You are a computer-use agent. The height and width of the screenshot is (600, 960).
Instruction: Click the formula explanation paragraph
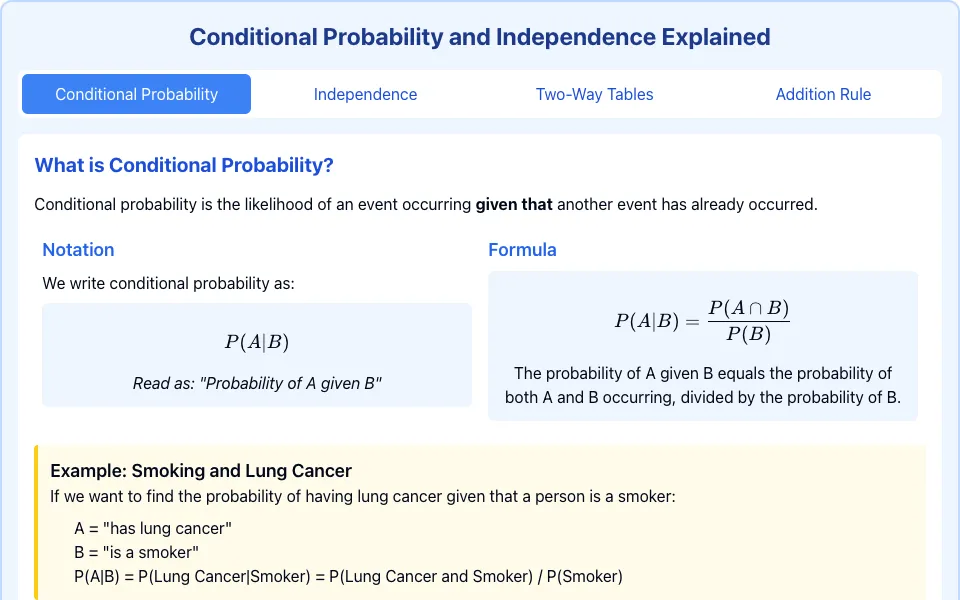click(x=703, y=385)
